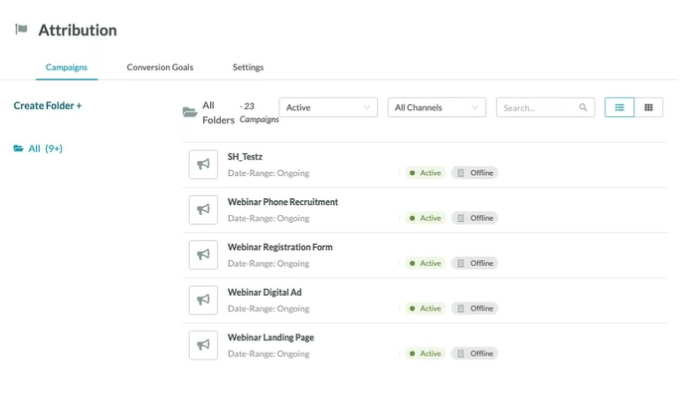Click the Webinar Digital Ad megaphone icon
Image resolution: width=697 pixels, height=408 pixels.
coord(203,300)
